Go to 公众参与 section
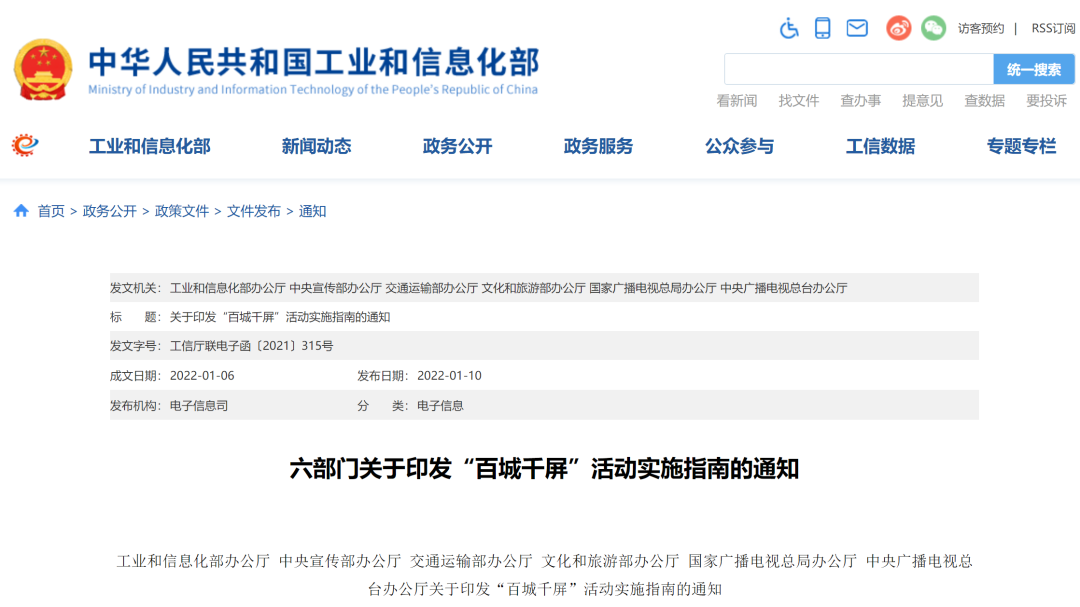The height and width of the screenshot is (607, 1080). coord(739,146)
